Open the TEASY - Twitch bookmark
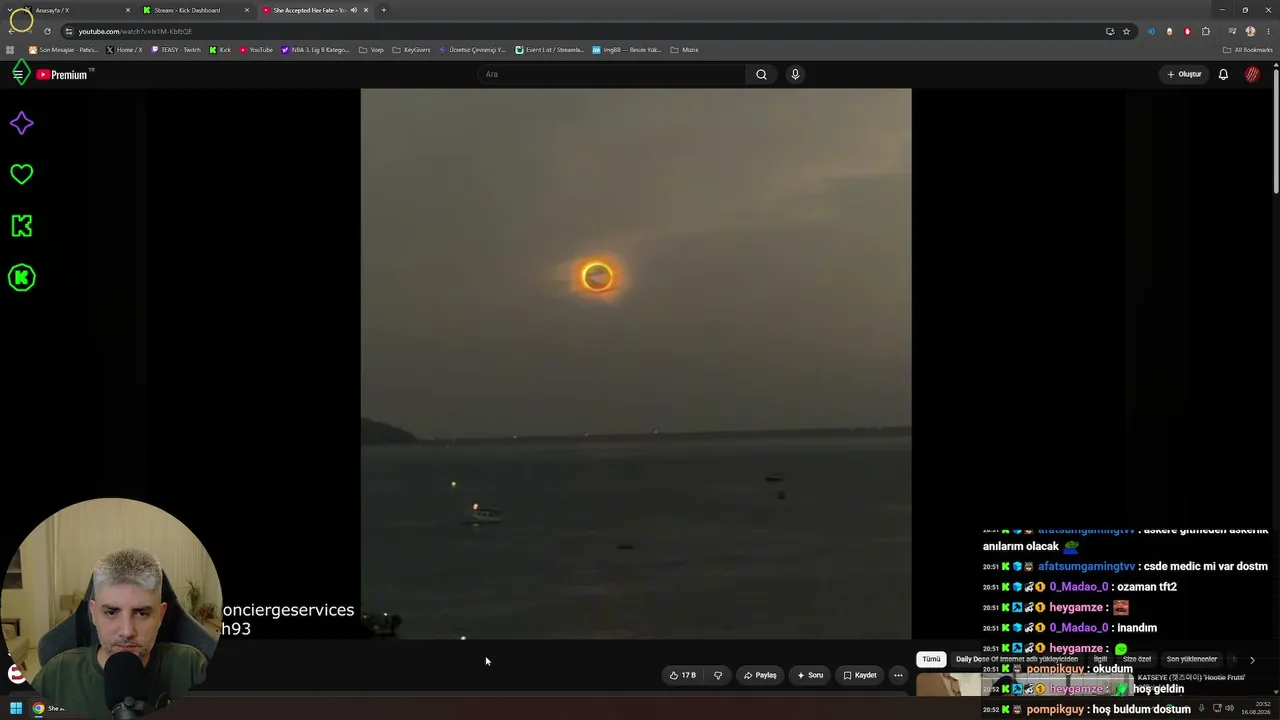The width and height of the screenshot is (1280, 720). point(176,50)
